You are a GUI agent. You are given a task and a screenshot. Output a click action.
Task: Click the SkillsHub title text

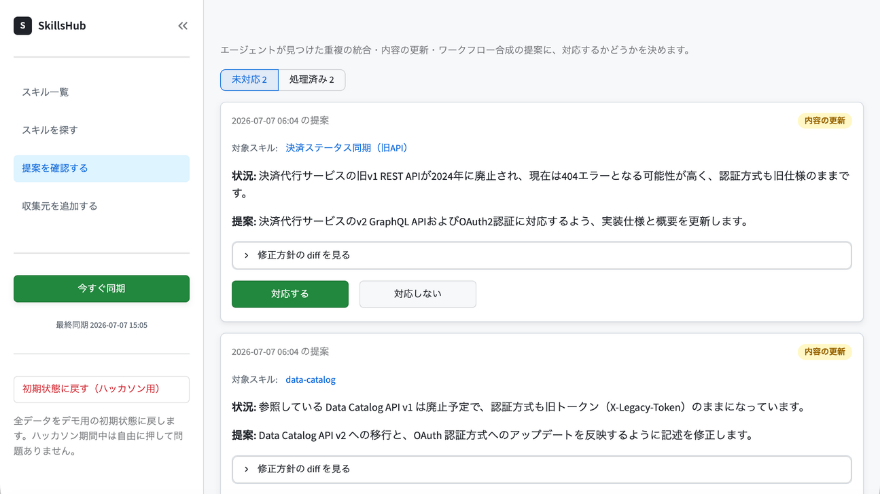(x=62, y=26)
